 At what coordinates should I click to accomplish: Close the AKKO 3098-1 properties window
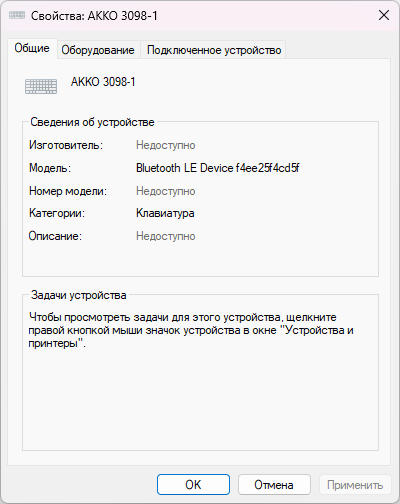click(x=384, y=15)
